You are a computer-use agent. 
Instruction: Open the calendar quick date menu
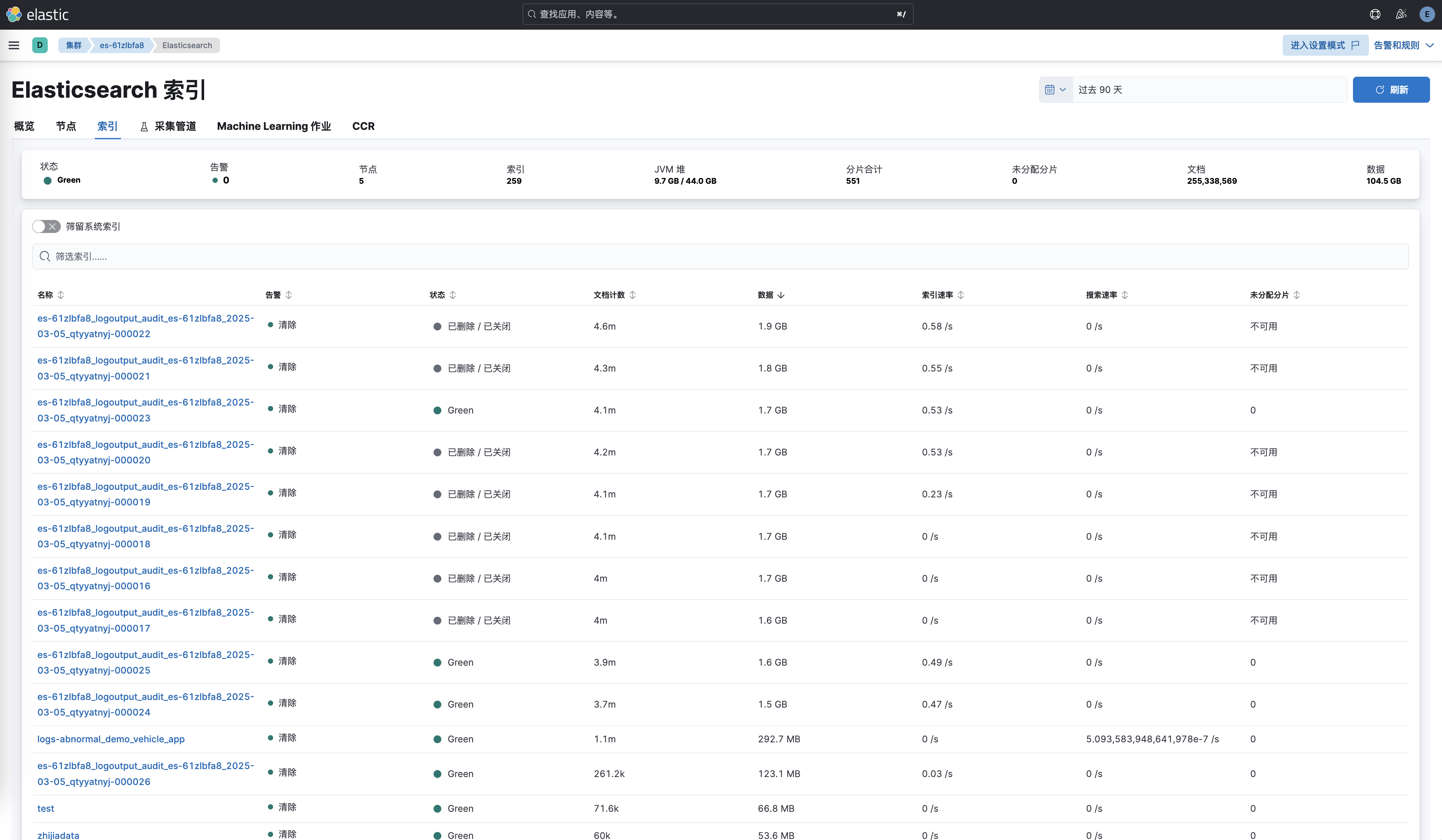[1055, 90]
